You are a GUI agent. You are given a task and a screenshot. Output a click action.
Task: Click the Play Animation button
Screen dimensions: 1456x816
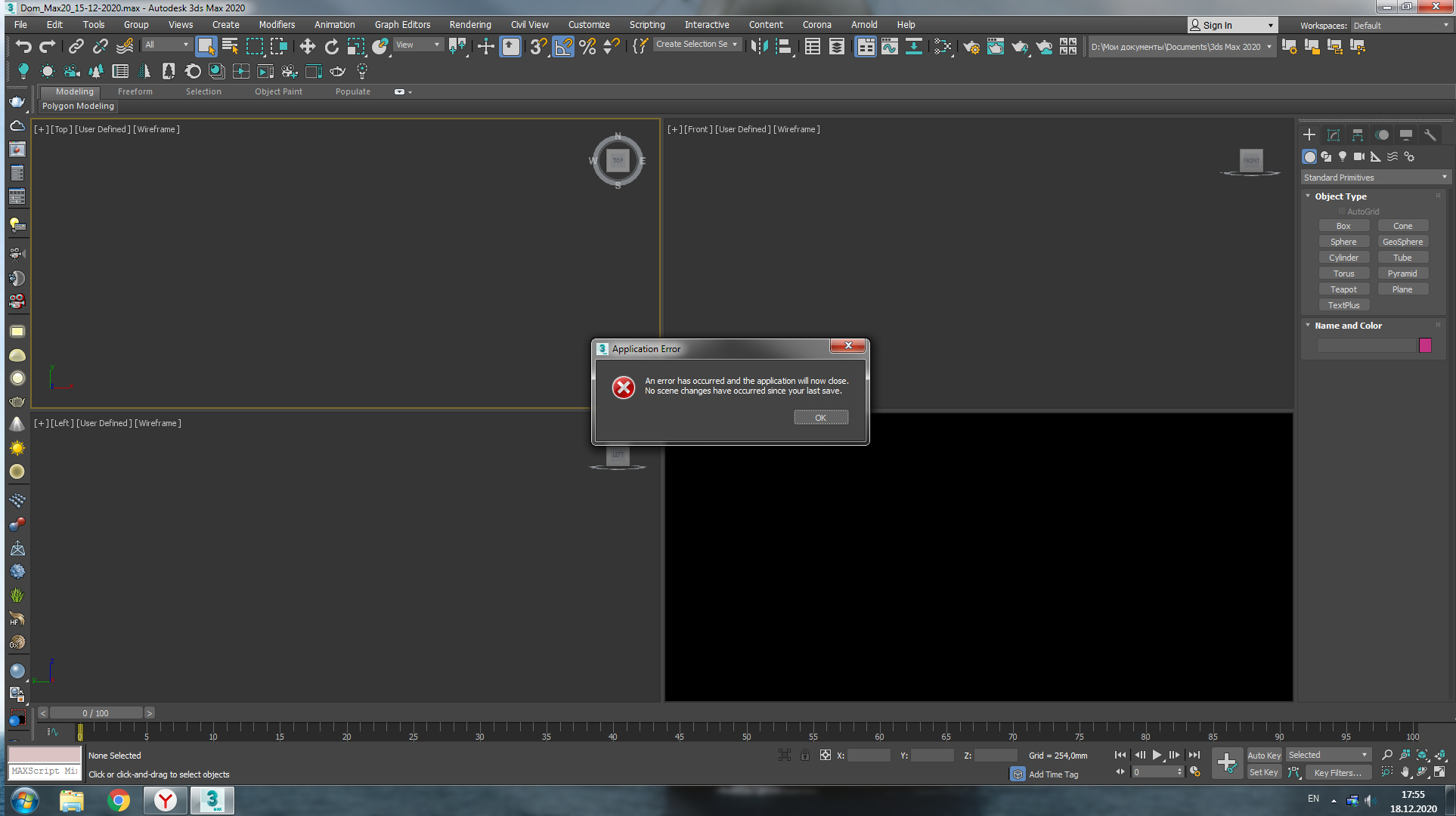(x=1157, y=755)
